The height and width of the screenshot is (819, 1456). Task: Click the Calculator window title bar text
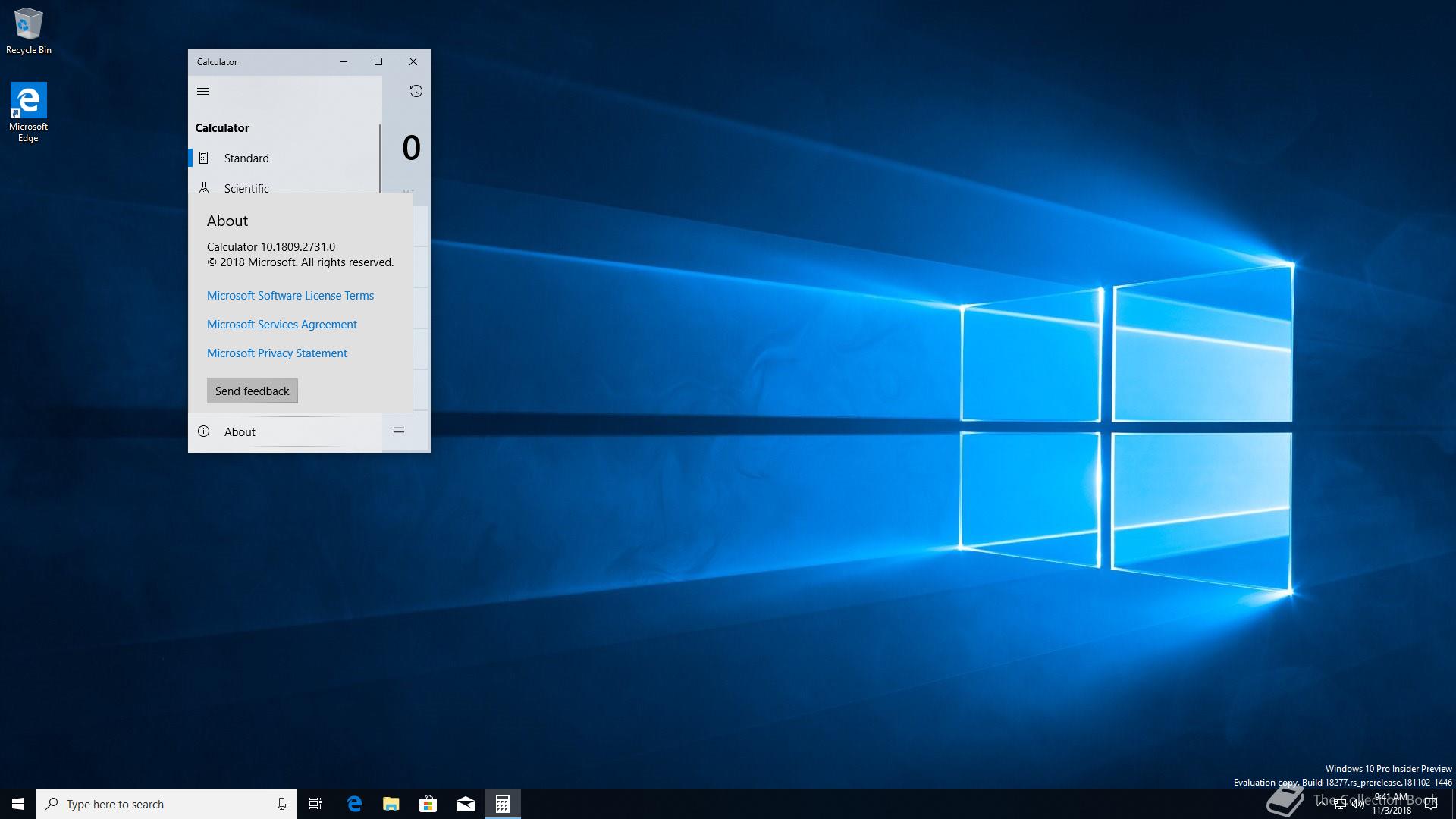[217, 62]
